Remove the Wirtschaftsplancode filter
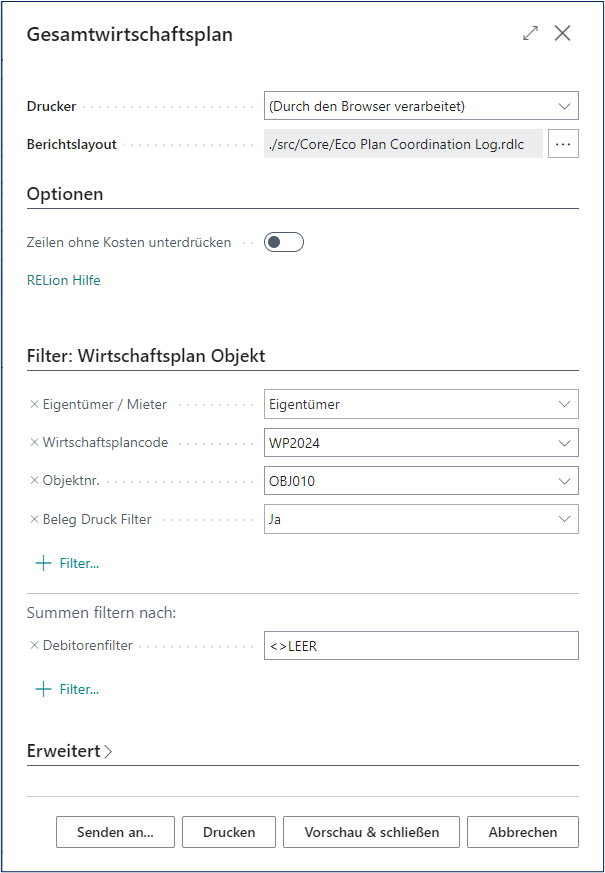The width and height of the screenshot is (605, 873). (x=34, y=442)
